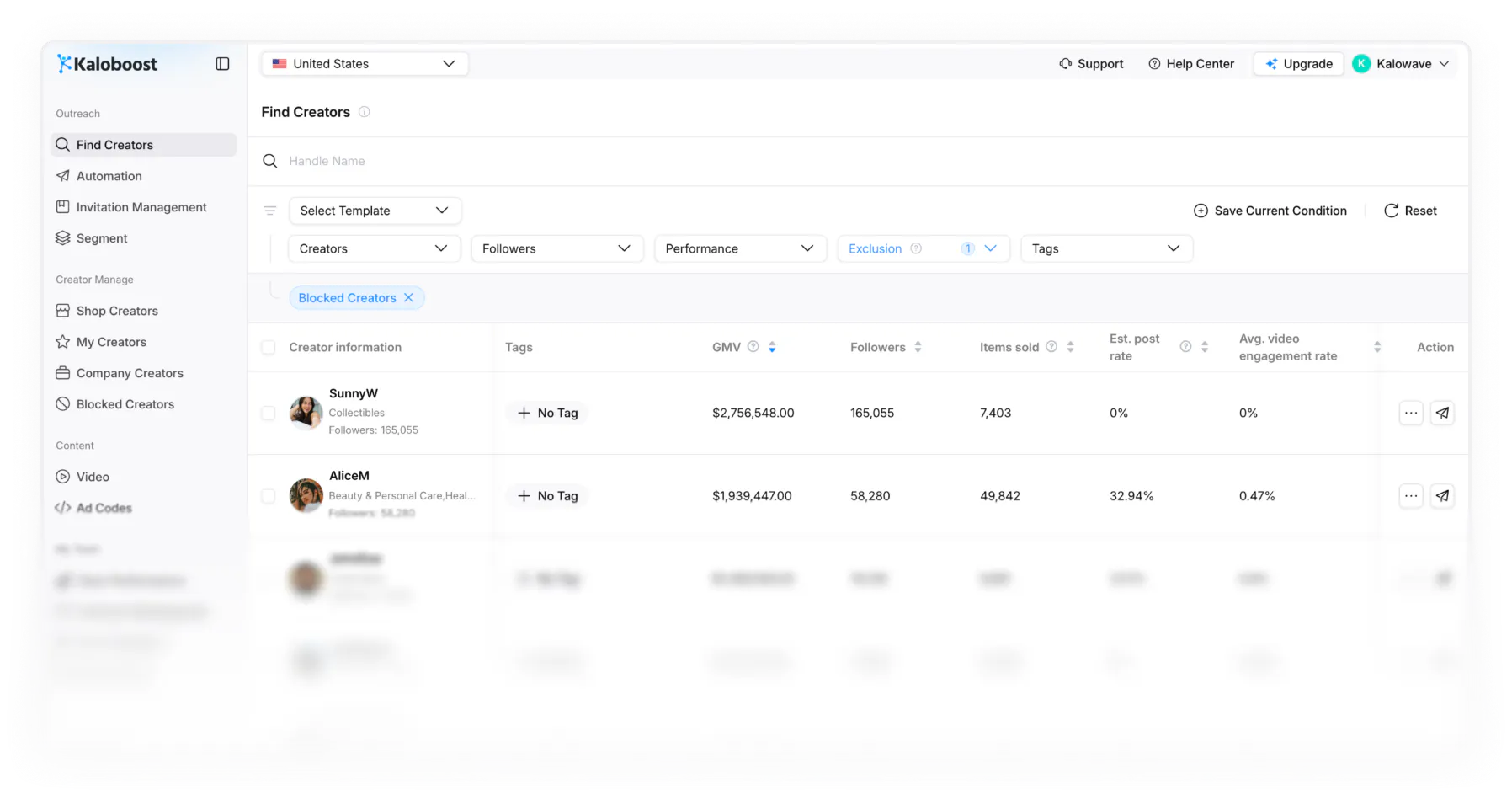
Task: Open Find Creators in the sidebar
Action: [143, 145]
